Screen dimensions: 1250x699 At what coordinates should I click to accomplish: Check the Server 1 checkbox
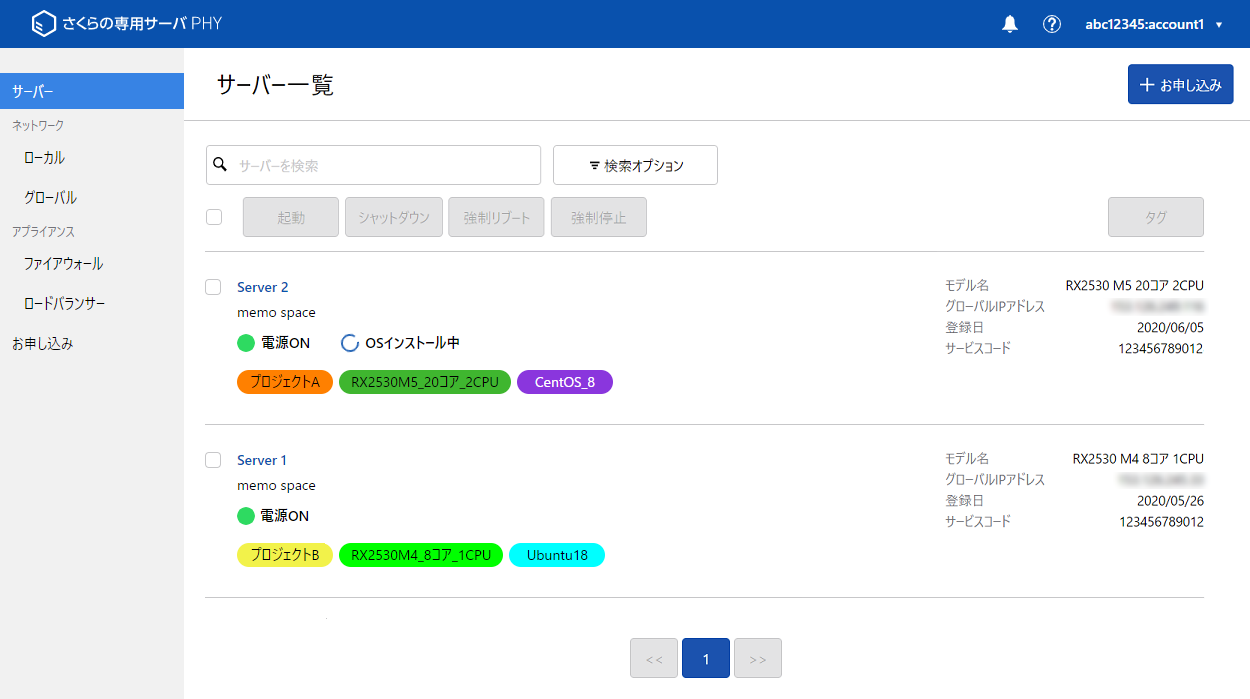(213, 460)
